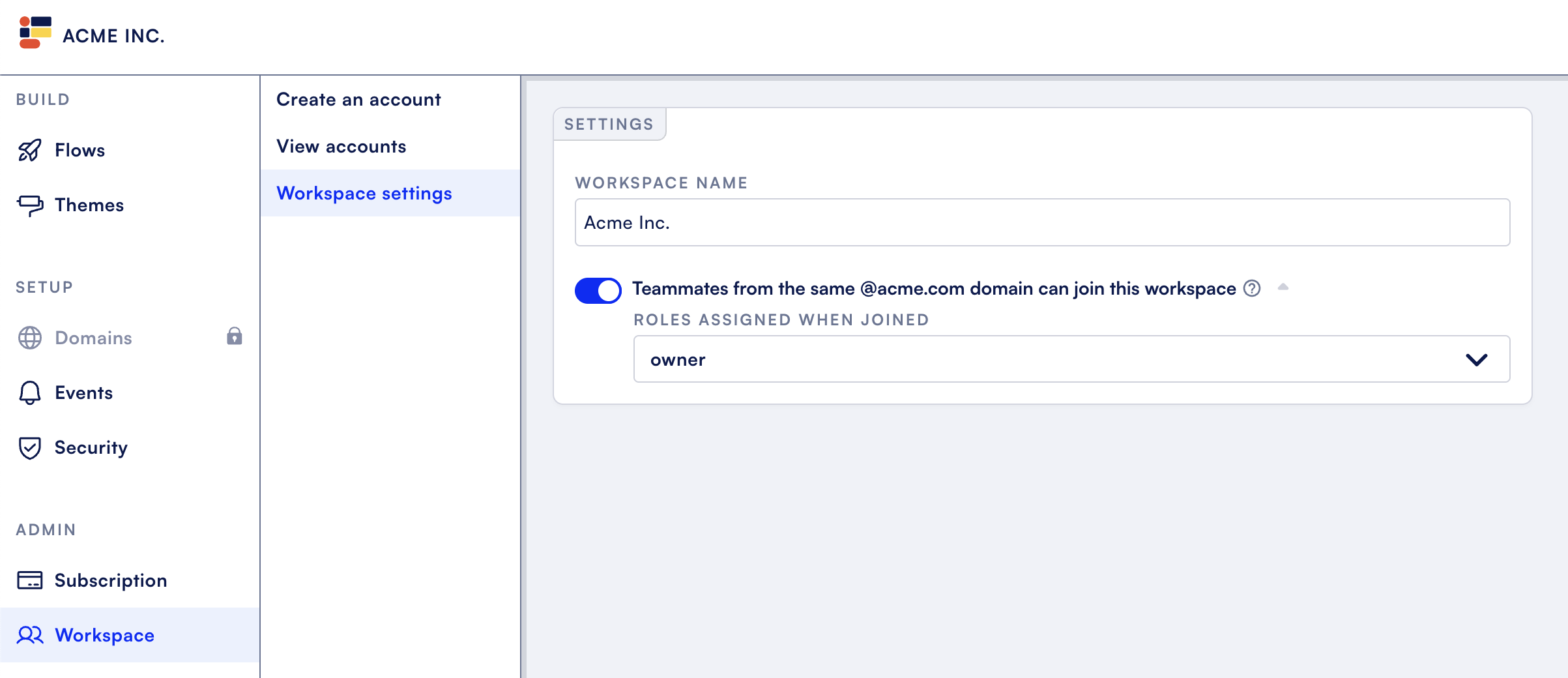The image size is (1568, 678).
Task: Go to the Subscription page
Action: [x=111, y=580]
